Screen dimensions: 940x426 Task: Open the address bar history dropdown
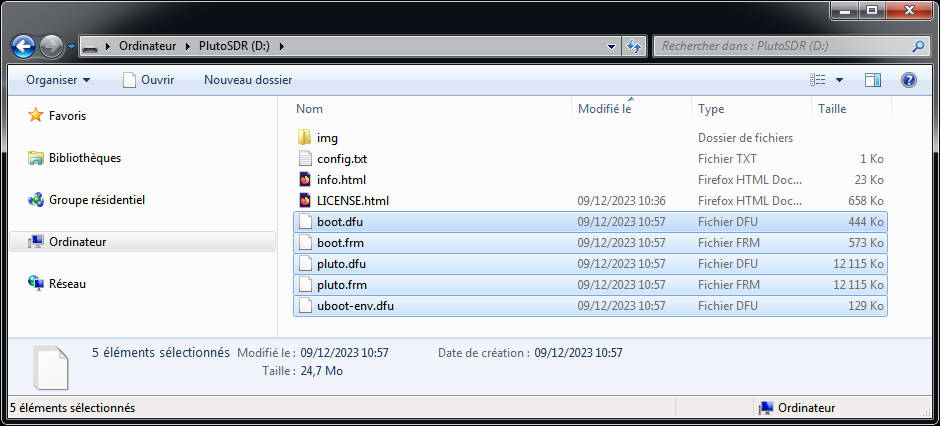pyautogui.click(x=612, y=46)
